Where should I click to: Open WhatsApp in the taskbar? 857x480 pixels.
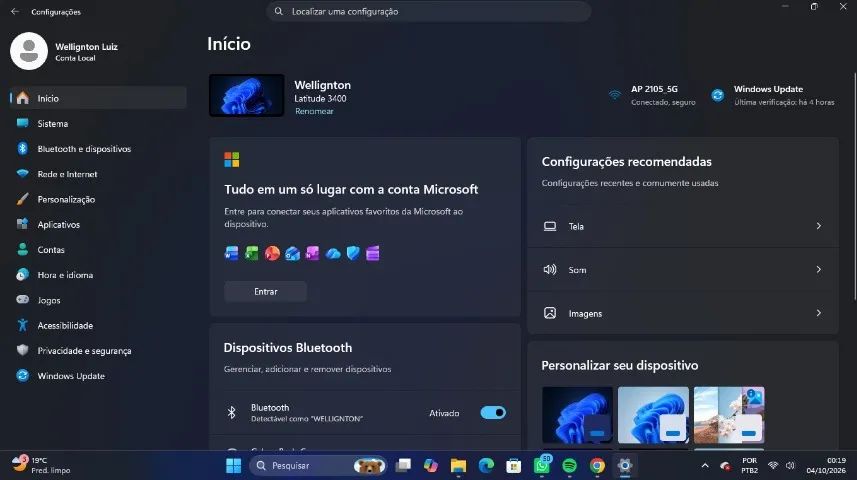coord(542,465)
